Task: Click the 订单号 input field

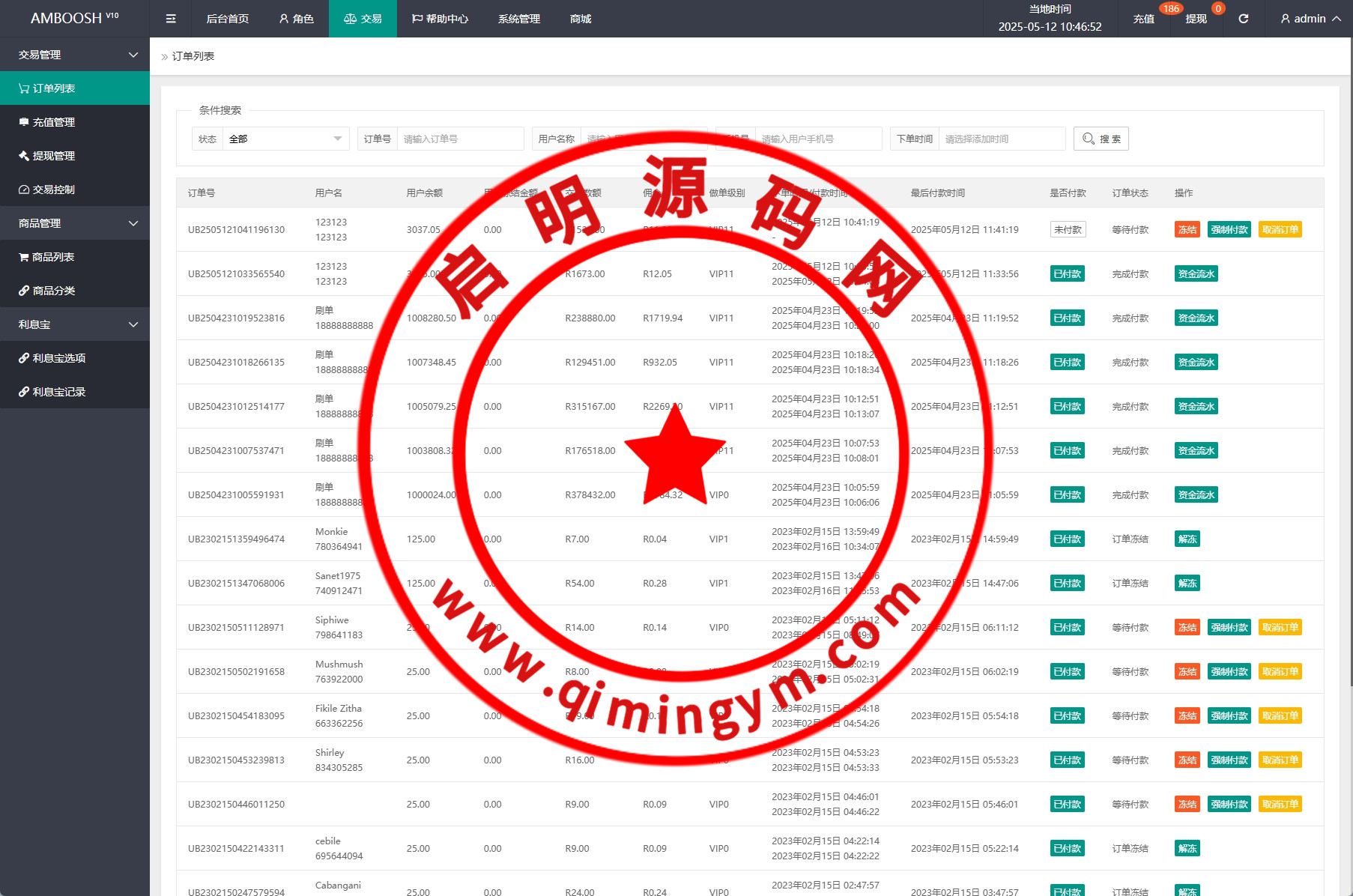Action: [x=459, y=139]
